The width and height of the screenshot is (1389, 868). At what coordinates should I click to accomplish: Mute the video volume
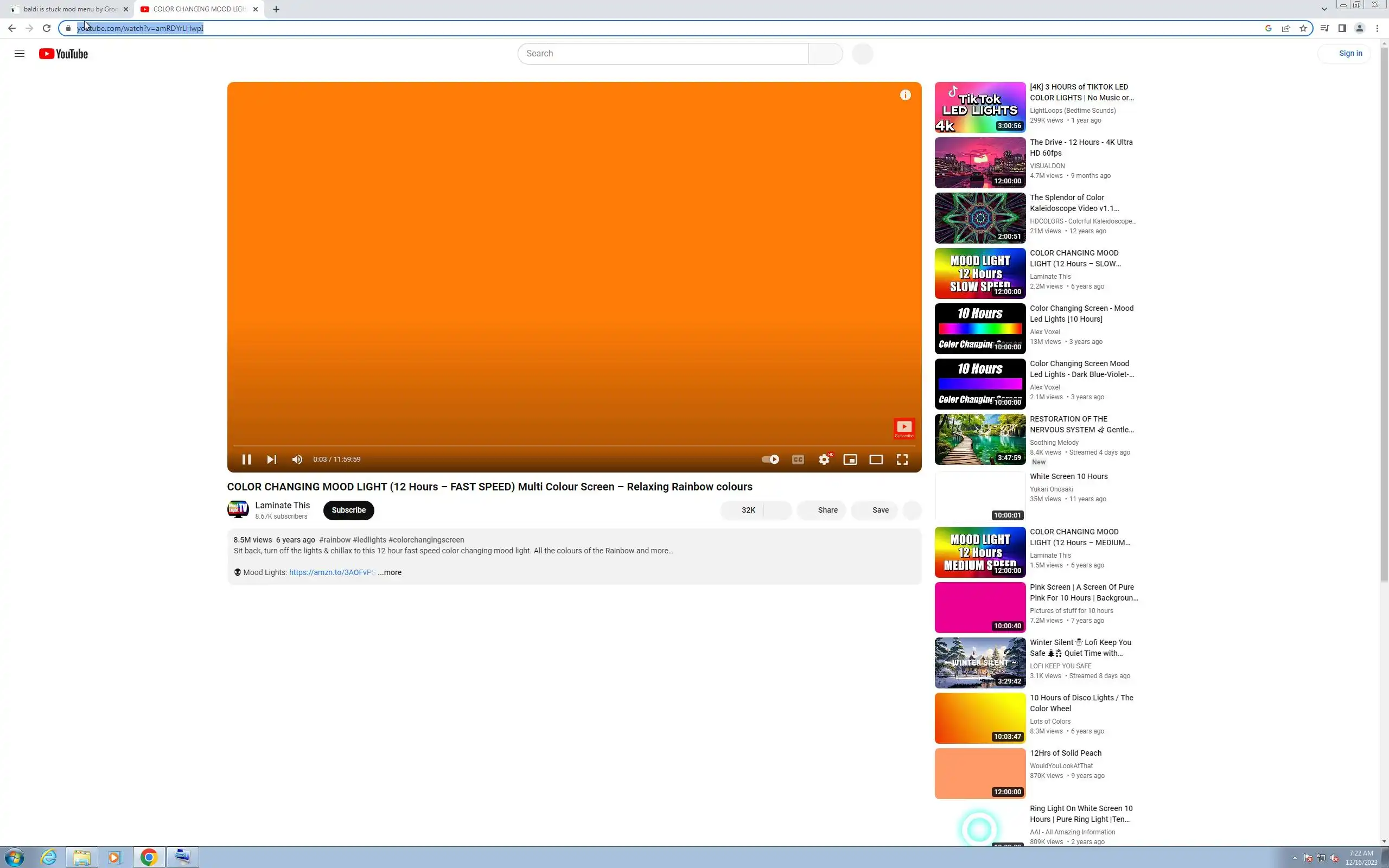coord(297,459)
